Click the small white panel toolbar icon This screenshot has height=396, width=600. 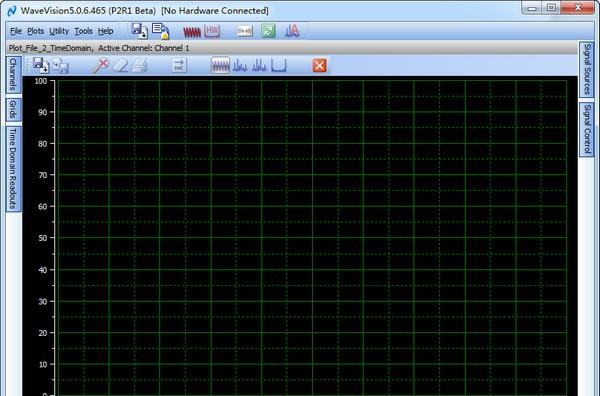(245, 31)
